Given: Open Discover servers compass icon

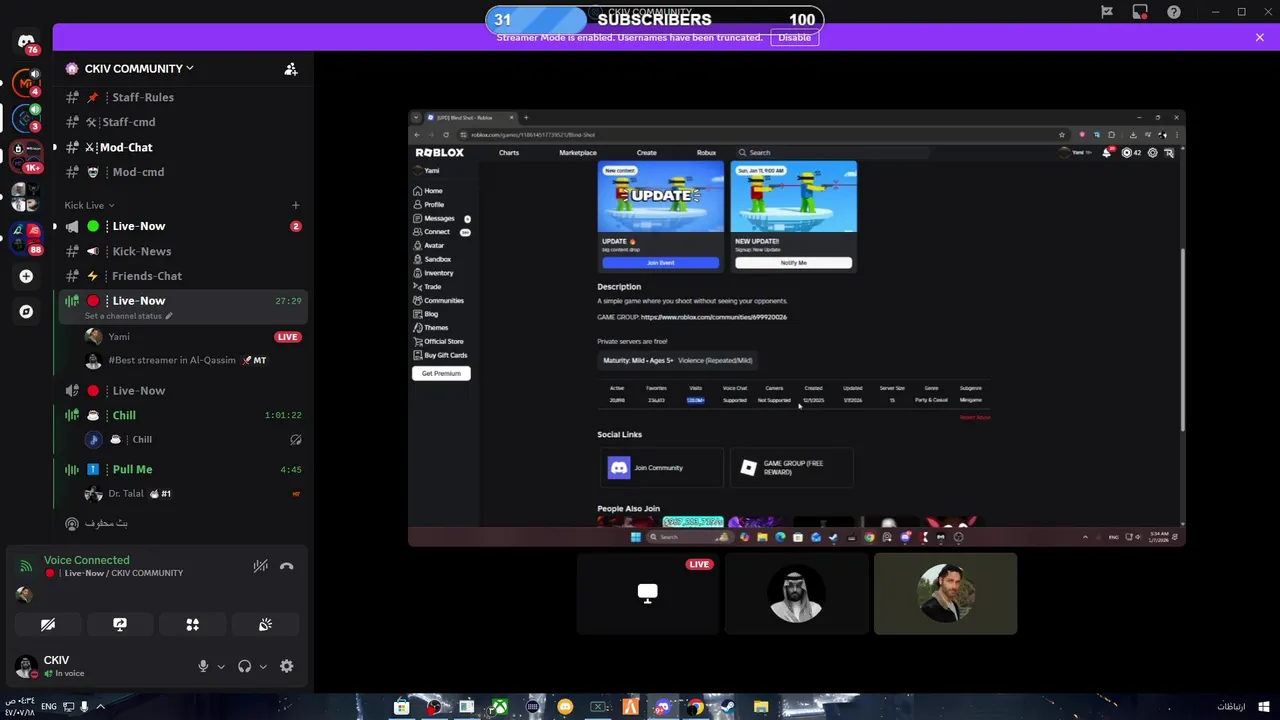Looking at the screenshot, I should point(26,311).
